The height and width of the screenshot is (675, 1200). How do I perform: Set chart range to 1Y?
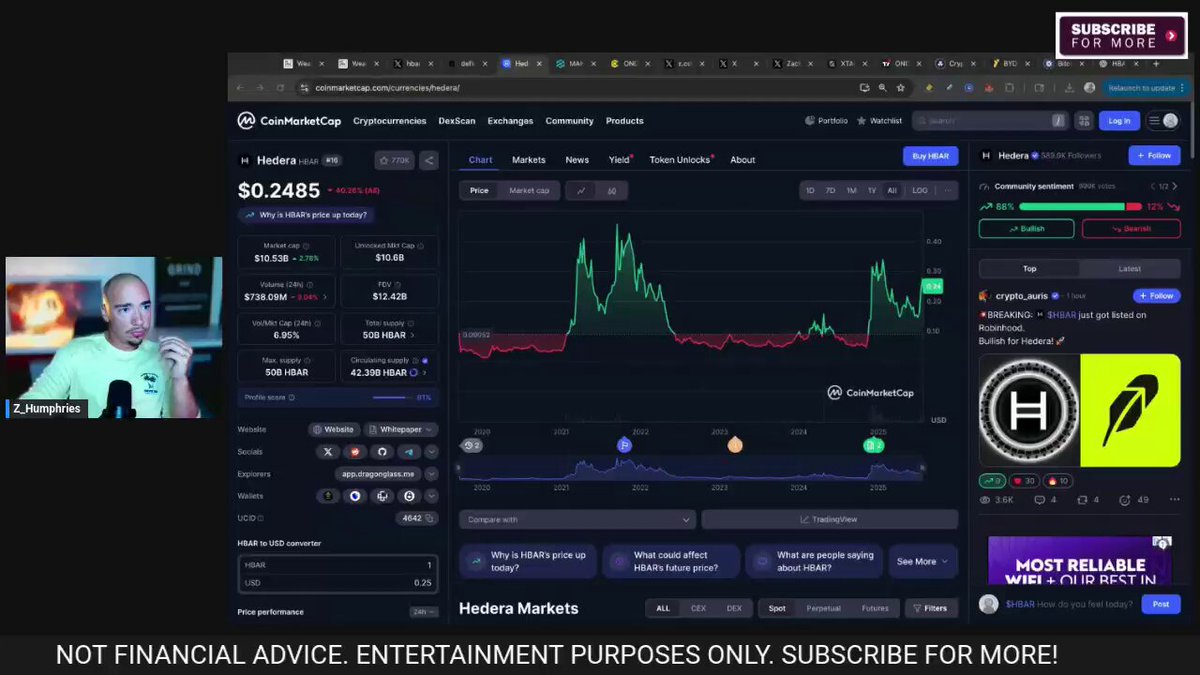(x=872, y=190)
